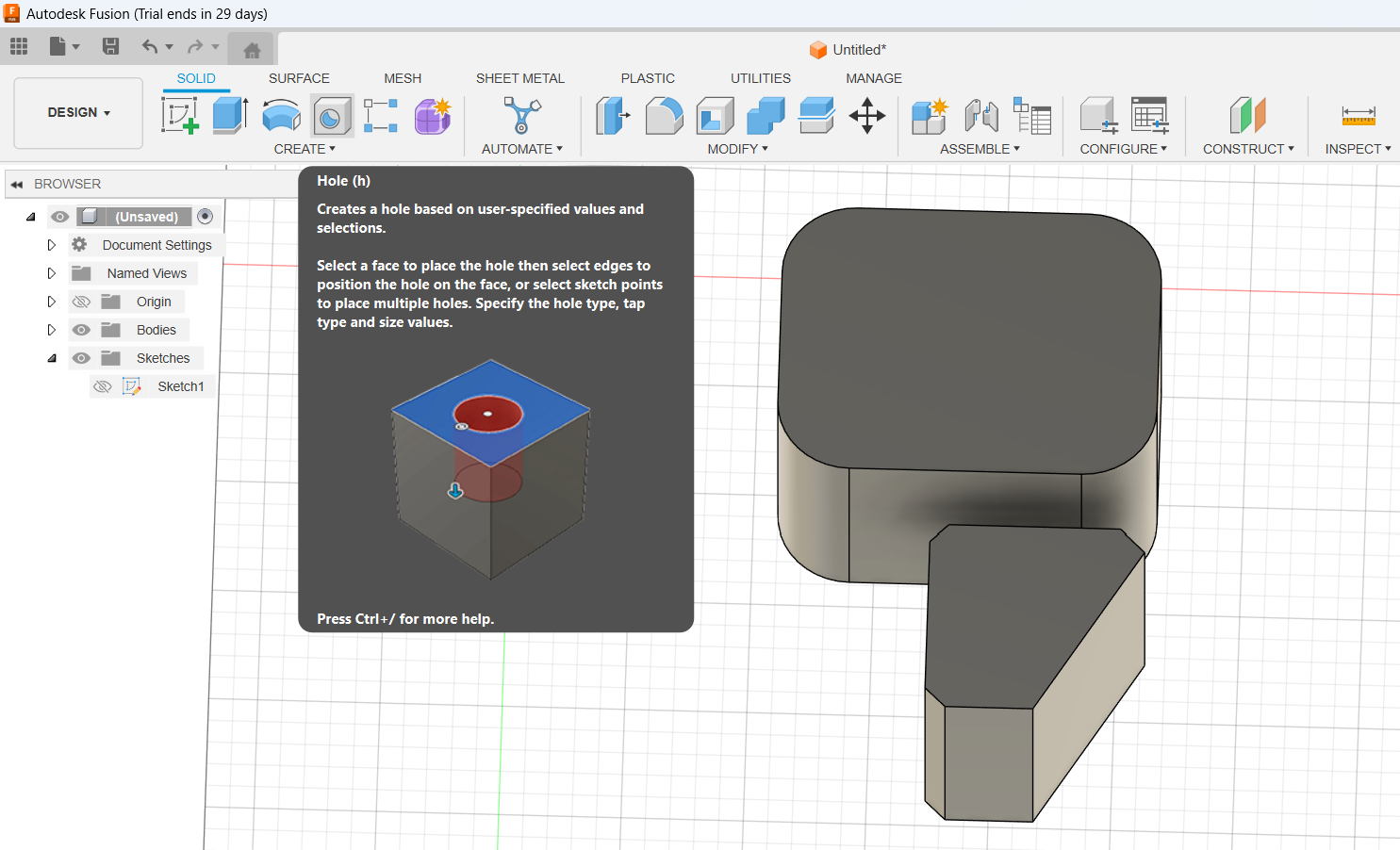1400x850 pixels.
Task: Click the Save disk icon
Action: click(x=110, y=46)
